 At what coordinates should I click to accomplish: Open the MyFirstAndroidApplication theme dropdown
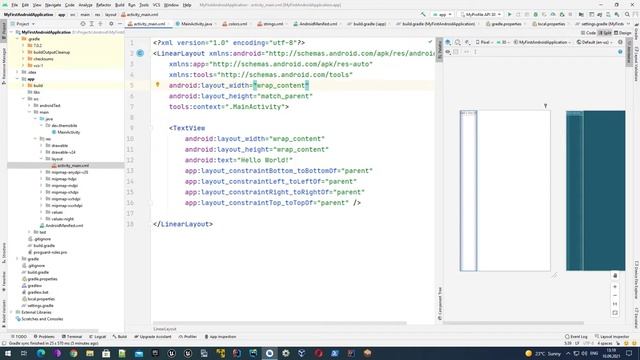point(541,42)
